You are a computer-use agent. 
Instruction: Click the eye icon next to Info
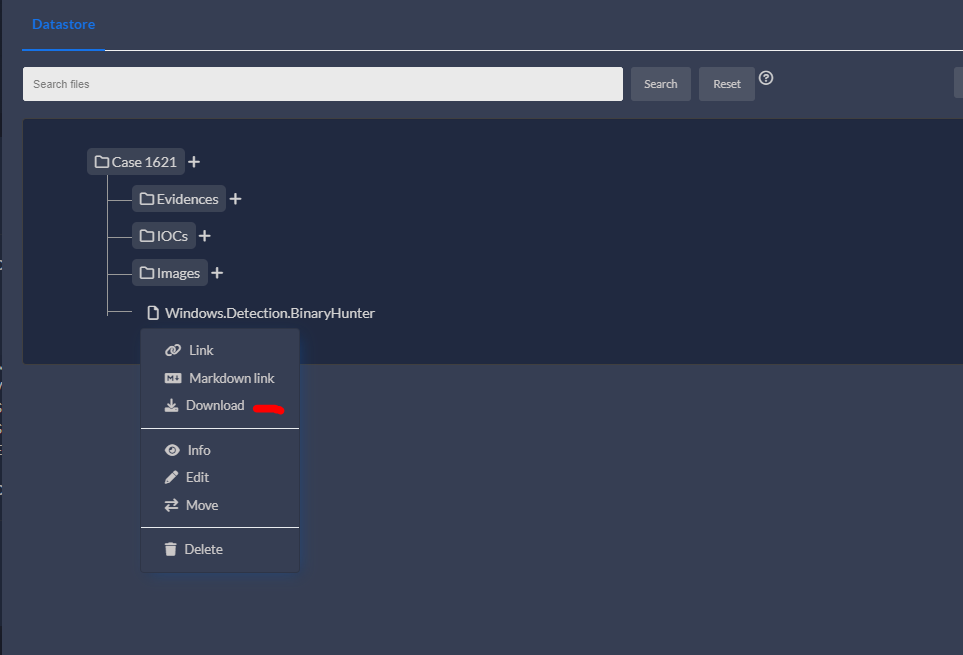pyautogui.click(x=172, y=450)
